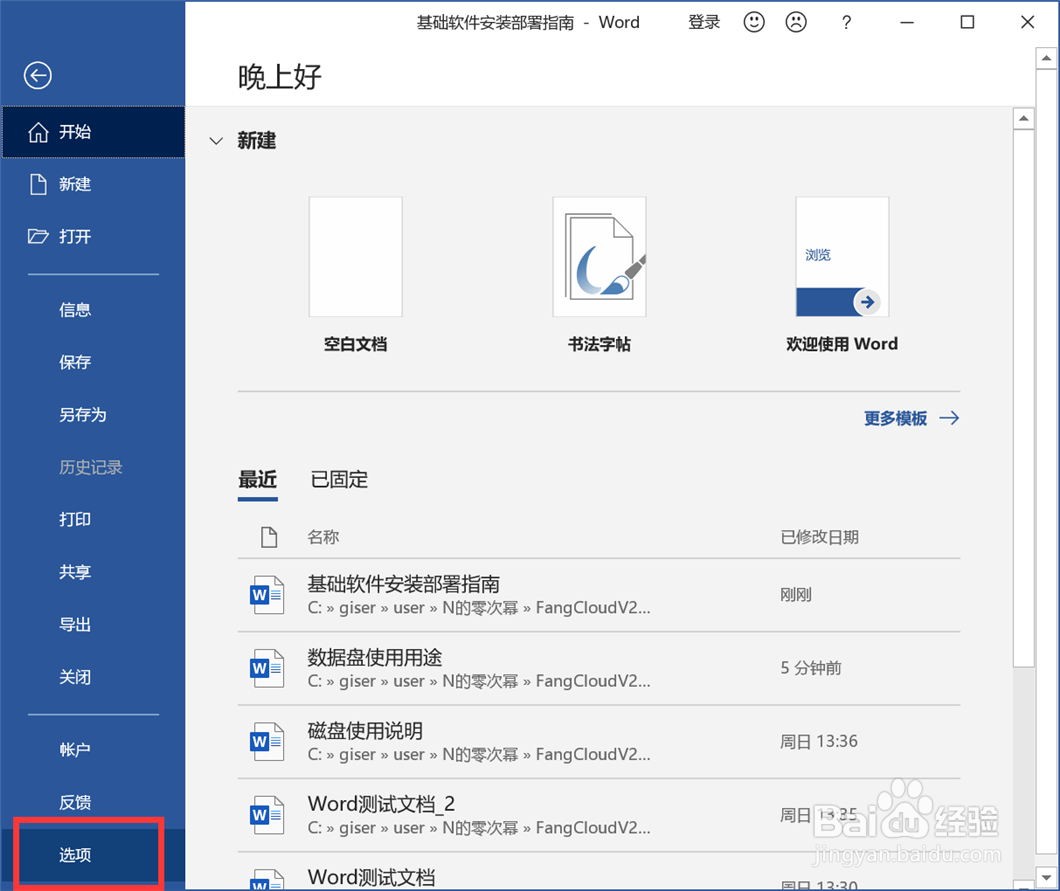
Task: Choose the 书法字帖 template thumbnail
Action: click(x=599, y=257)
